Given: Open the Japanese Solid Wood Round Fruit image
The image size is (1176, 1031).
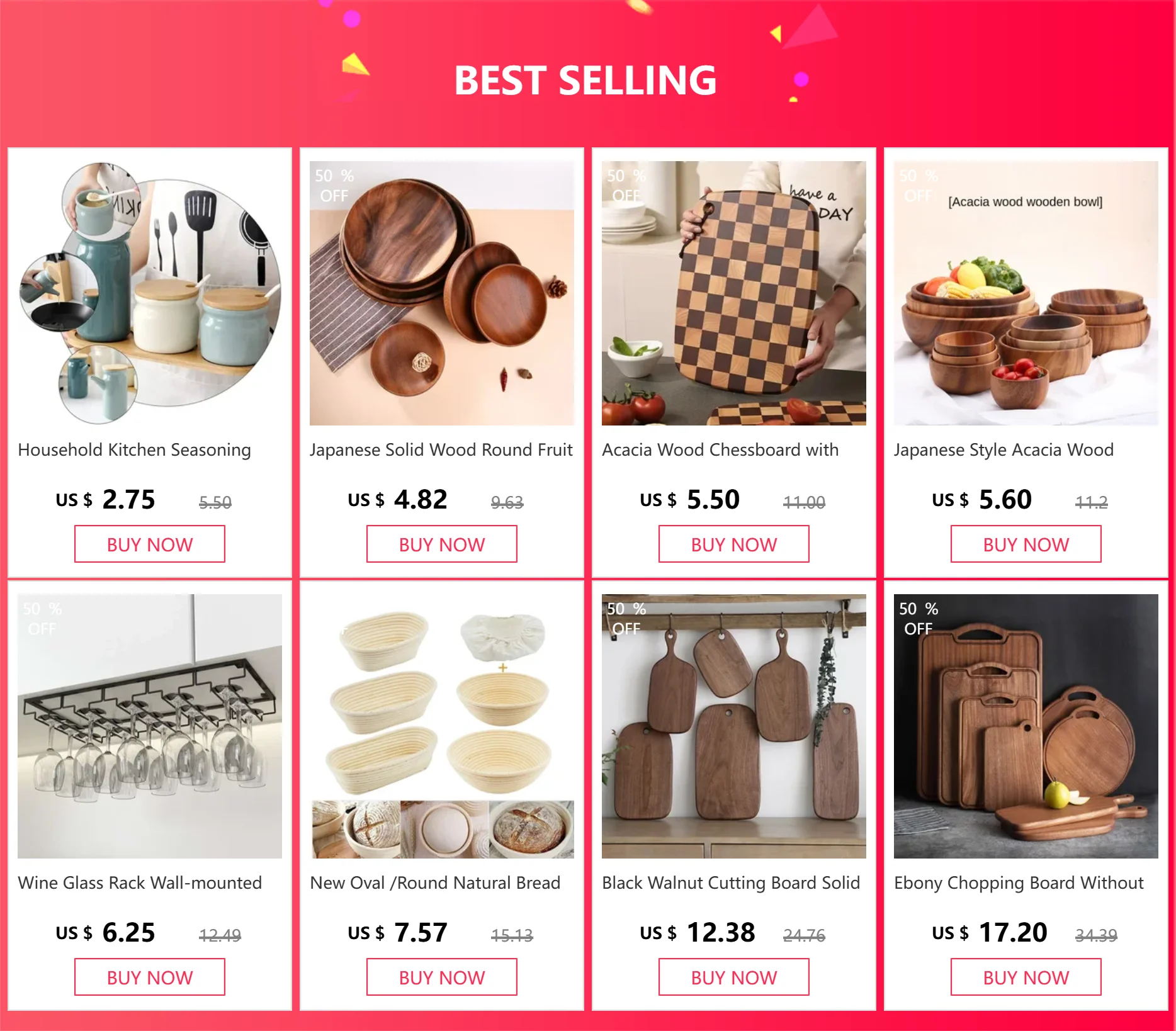Looking at the screenshot, I should coord(442,293).
